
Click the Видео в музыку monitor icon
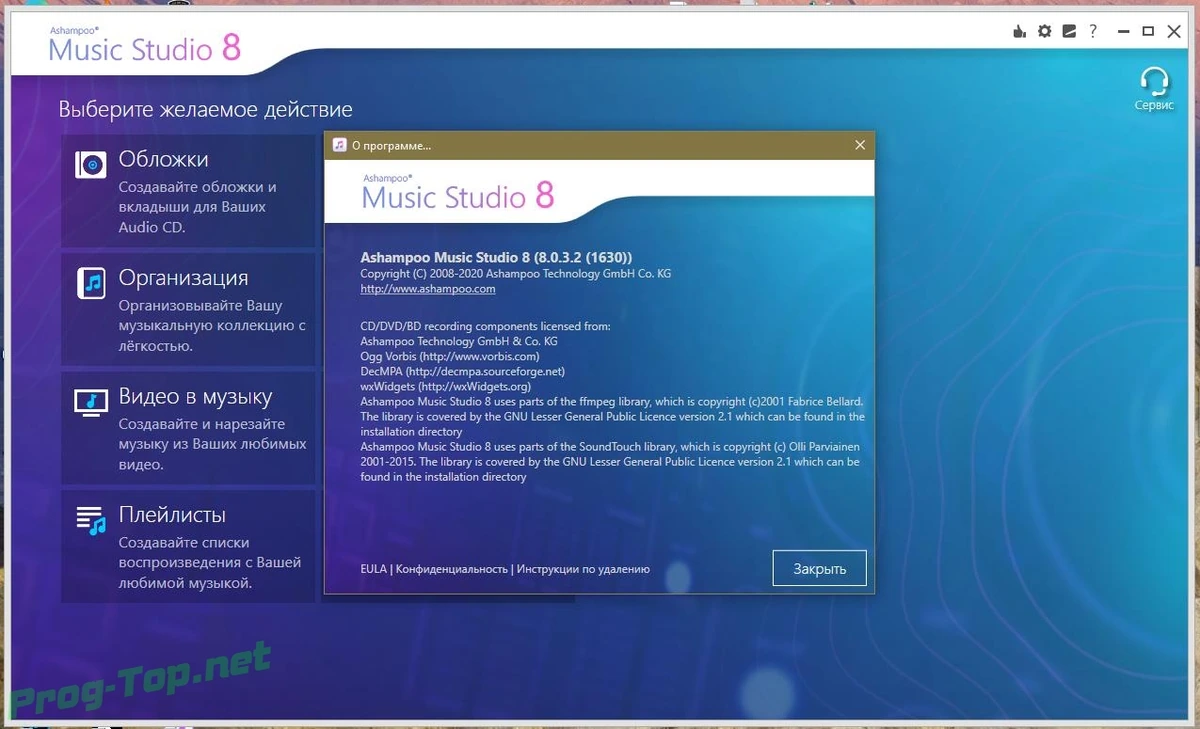point(91,402)
